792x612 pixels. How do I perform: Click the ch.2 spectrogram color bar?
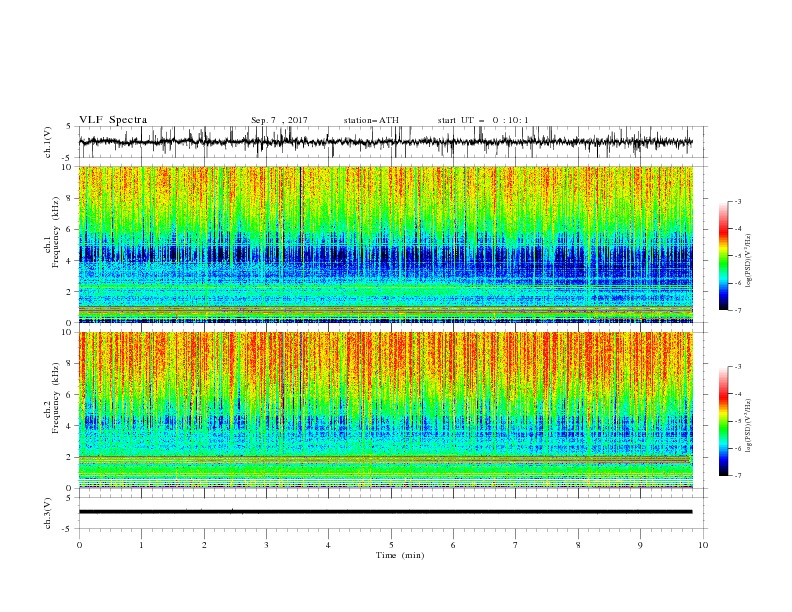click(x=724, y=421)
